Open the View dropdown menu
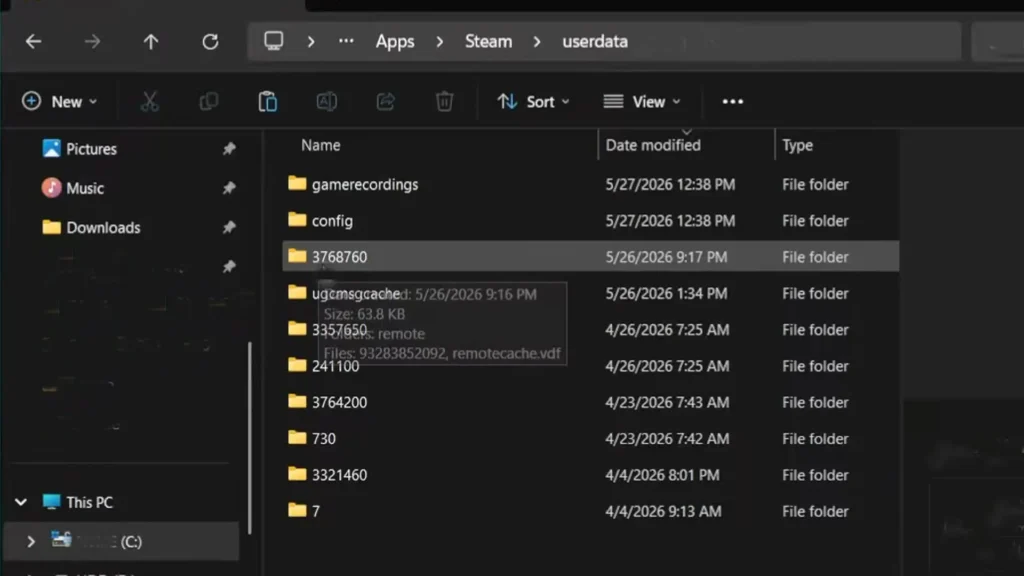Image resolution: width=1024 pixels, height=576 pixels. [642, 102]
